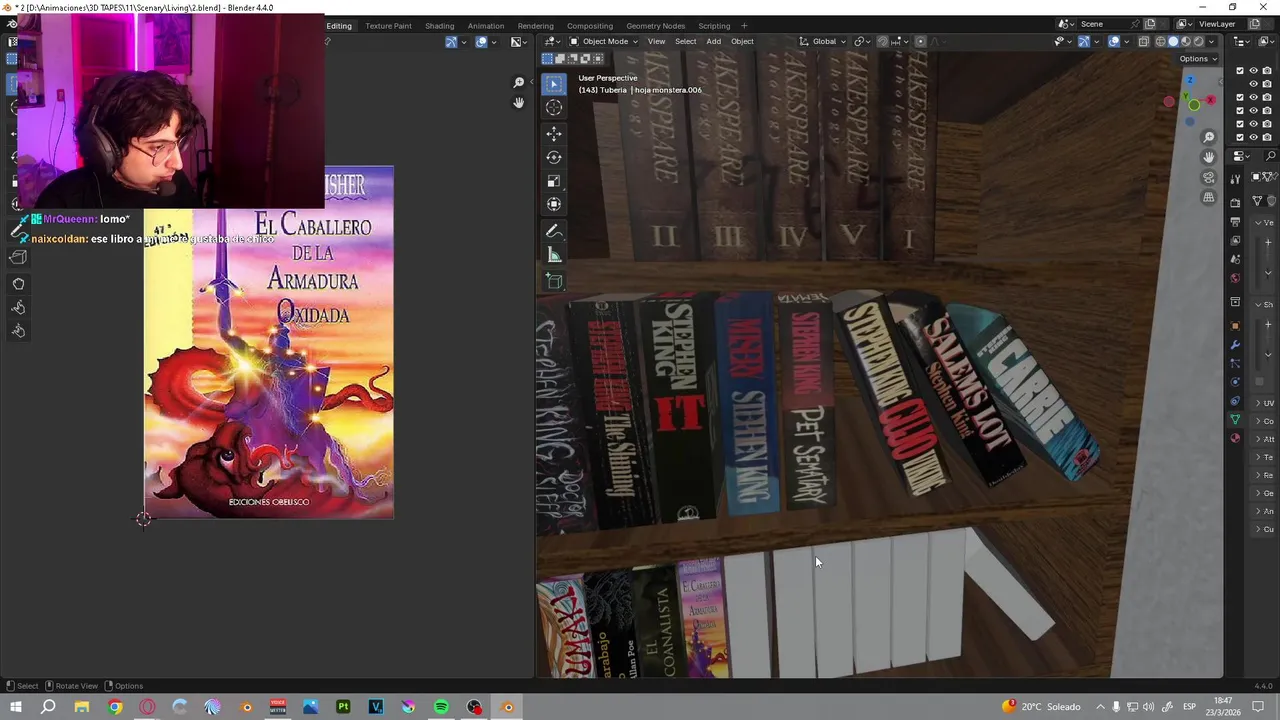
Task: Switch to Geometry Nodes workspace tab
Action: (655, 25)
